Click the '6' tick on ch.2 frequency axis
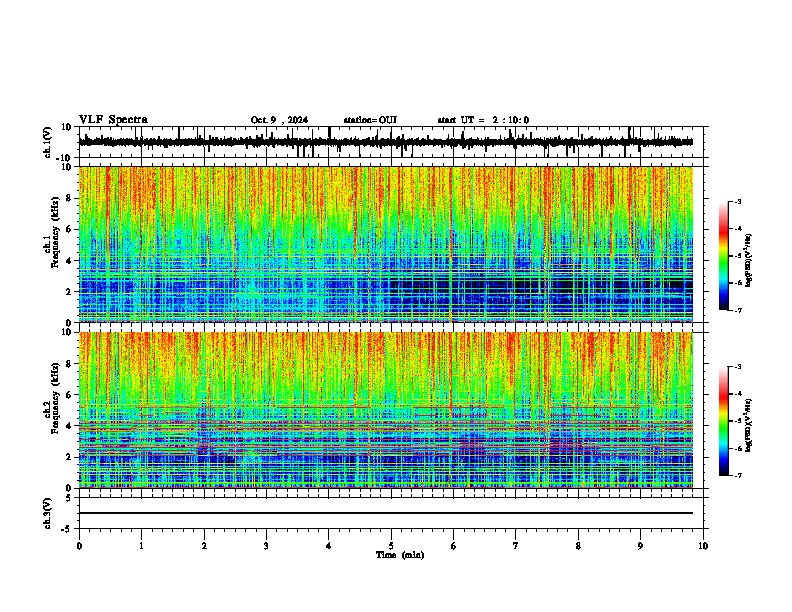Image resolution: width=792 pixels, height=612 pixels. point(69,395)
